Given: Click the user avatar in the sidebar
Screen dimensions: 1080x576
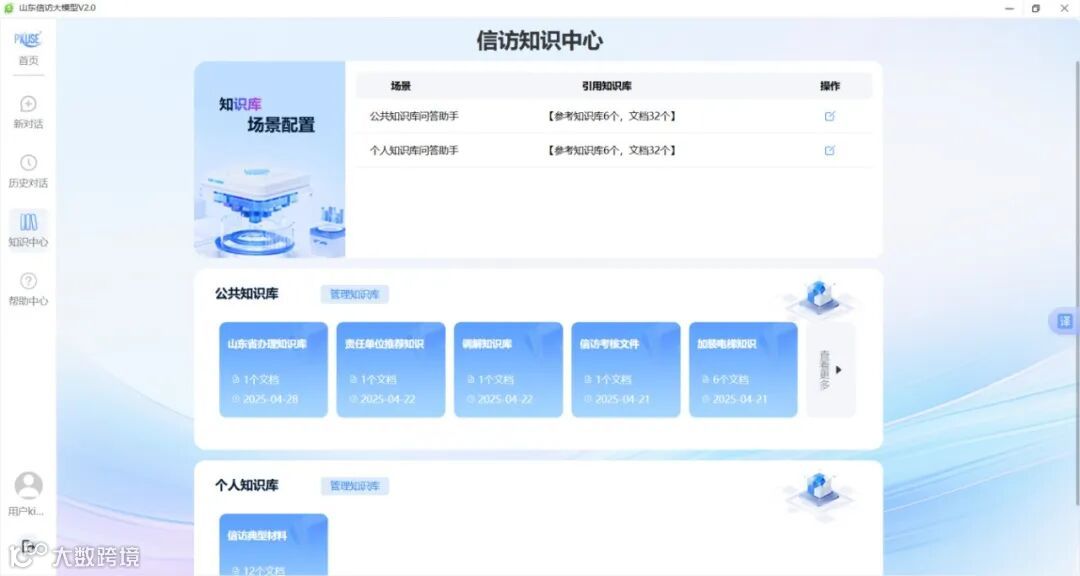Looking at the screenshot, I should (x=28, y=486).
